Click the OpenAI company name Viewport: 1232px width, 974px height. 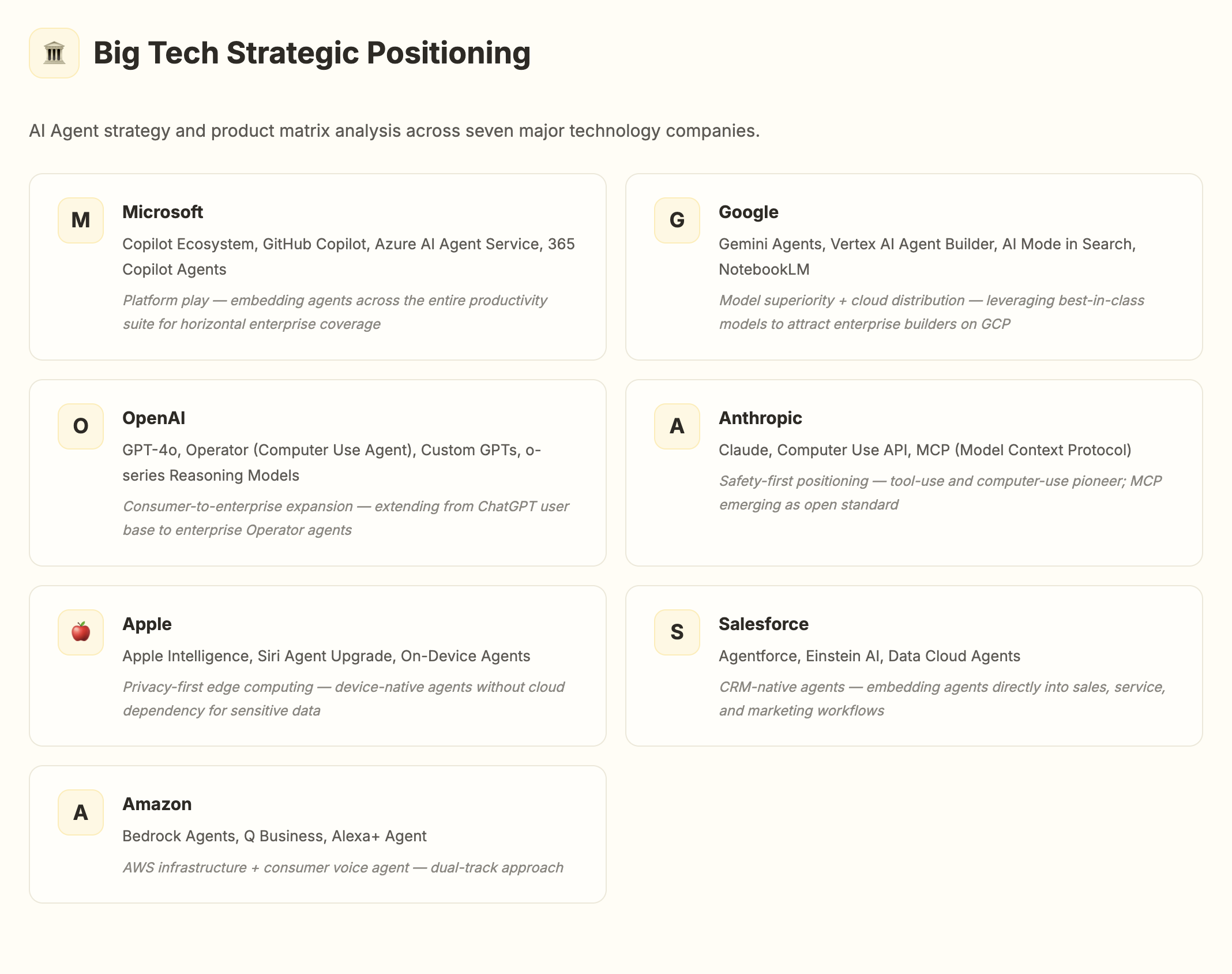click(153, 418)
